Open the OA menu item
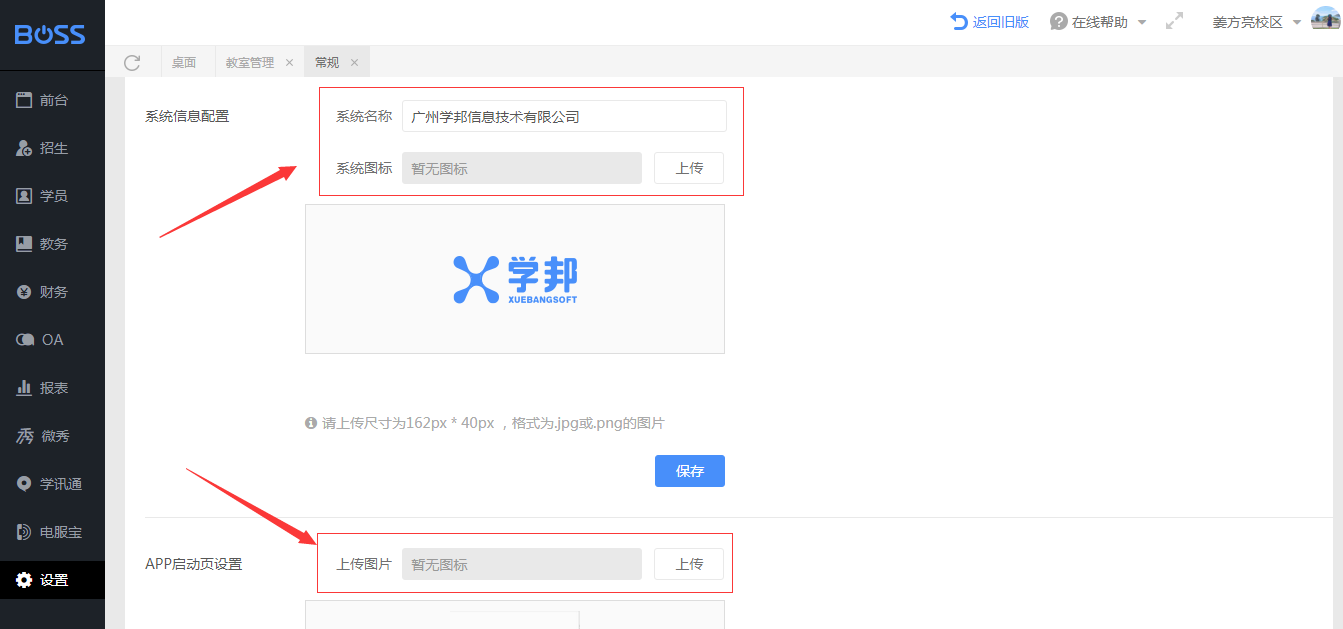The height and width of the screenshot is (629, 1343). (x=52, y=340)
